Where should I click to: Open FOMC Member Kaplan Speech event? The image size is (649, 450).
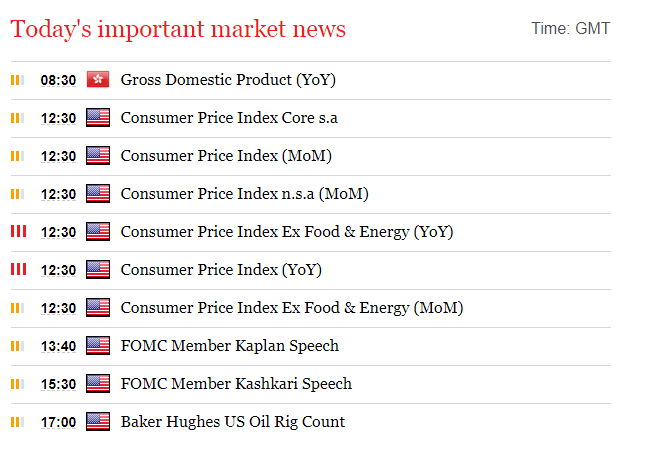pyautogui.click(x=230, y=346)
